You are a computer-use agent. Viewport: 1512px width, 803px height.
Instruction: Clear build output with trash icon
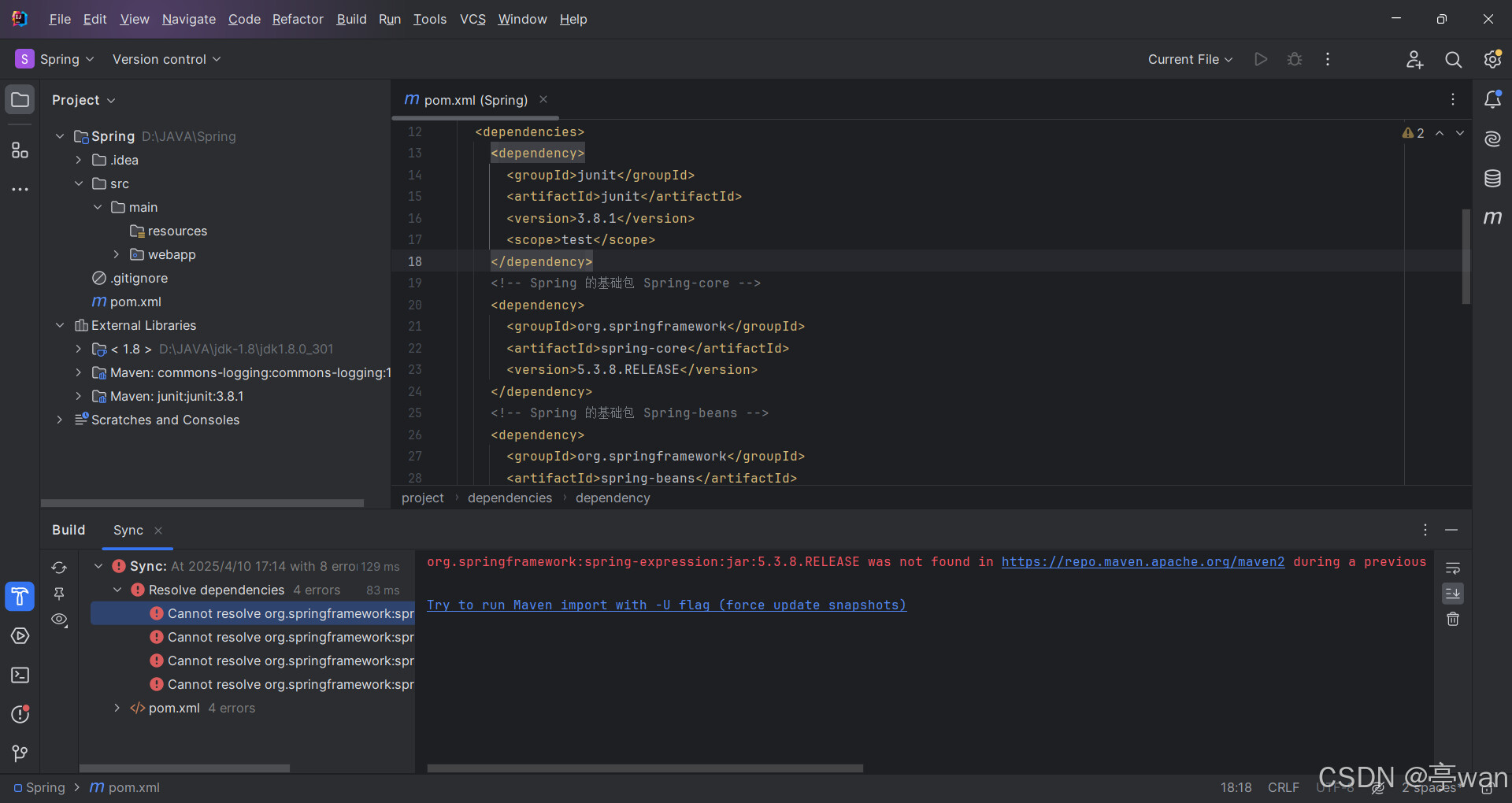pyautogui.click(x=1453, y=620)
